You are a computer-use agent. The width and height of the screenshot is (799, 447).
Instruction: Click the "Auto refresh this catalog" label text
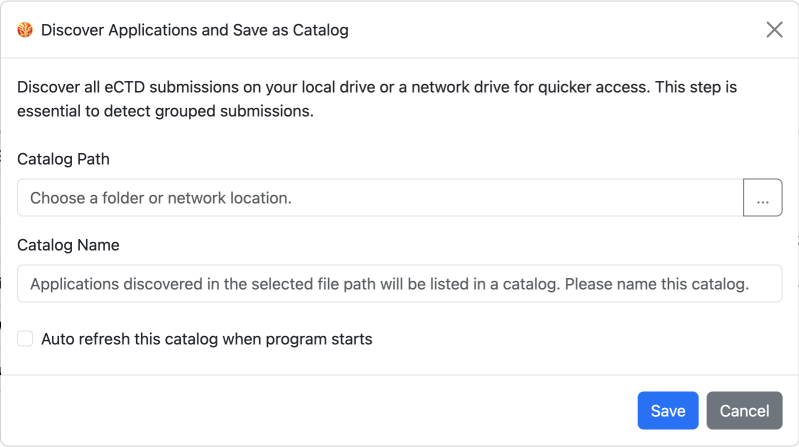206,339
